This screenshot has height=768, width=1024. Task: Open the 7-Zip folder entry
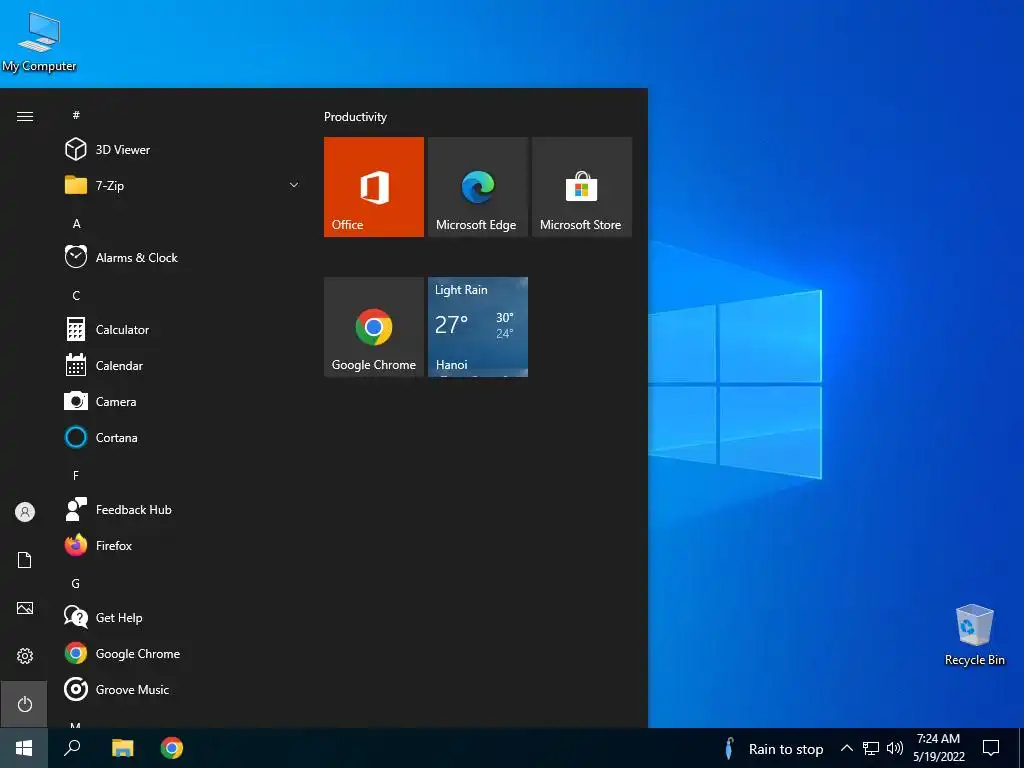click(x=183, y=185)
